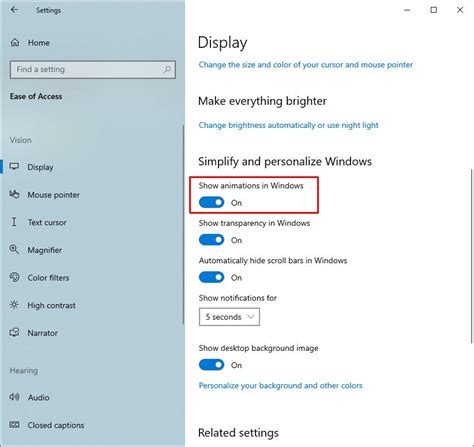
Task: Disable Show transparency in Windows toggle
Action: point(211,240)
